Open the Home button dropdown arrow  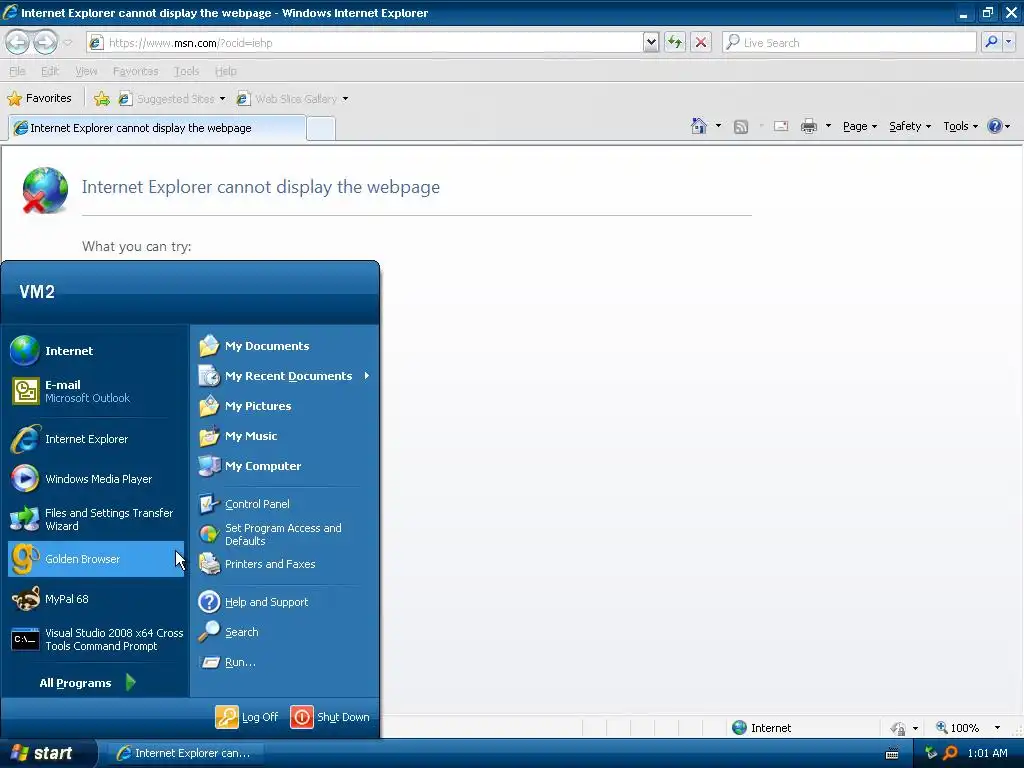(x=718, y=126)
